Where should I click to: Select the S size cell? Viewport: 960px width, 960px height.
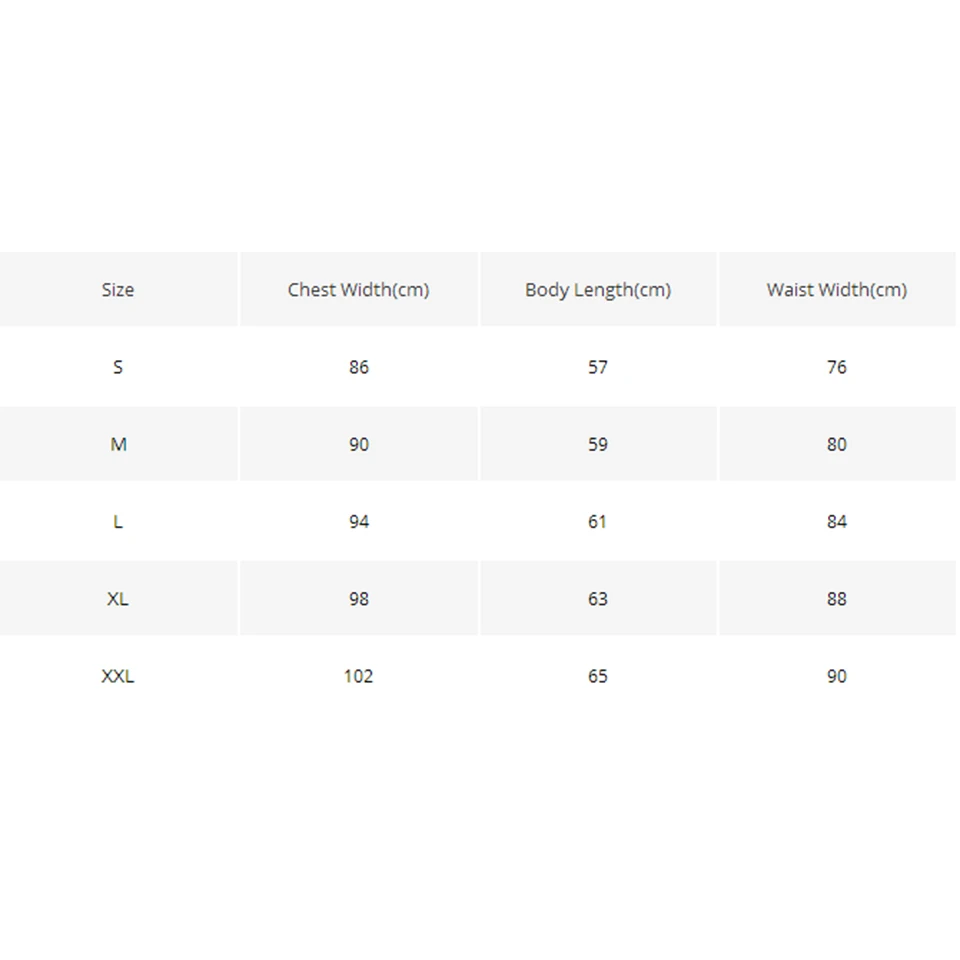point(118,367)
